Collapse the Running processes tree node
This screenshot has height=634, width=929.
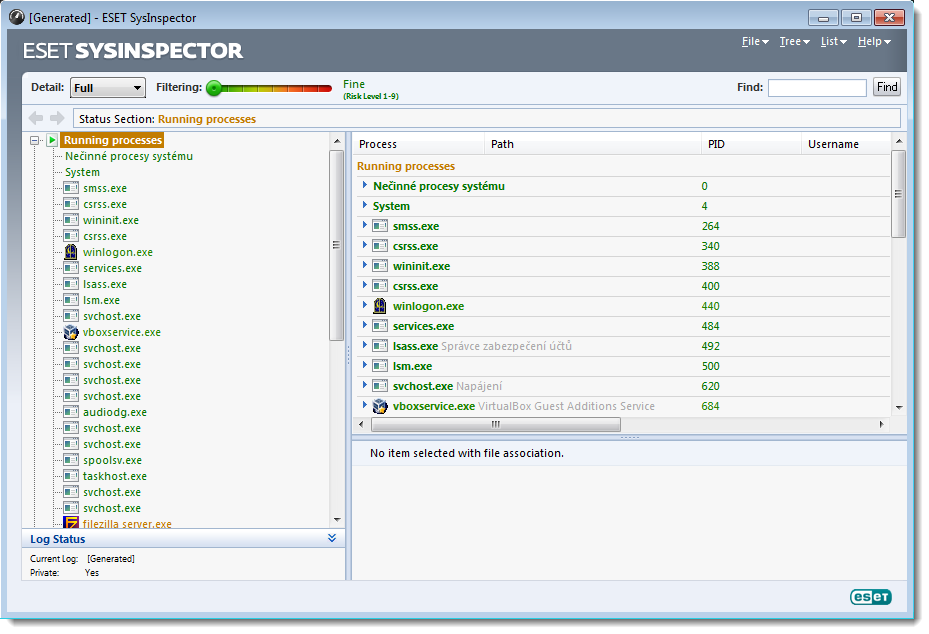(x=35, y=140)
